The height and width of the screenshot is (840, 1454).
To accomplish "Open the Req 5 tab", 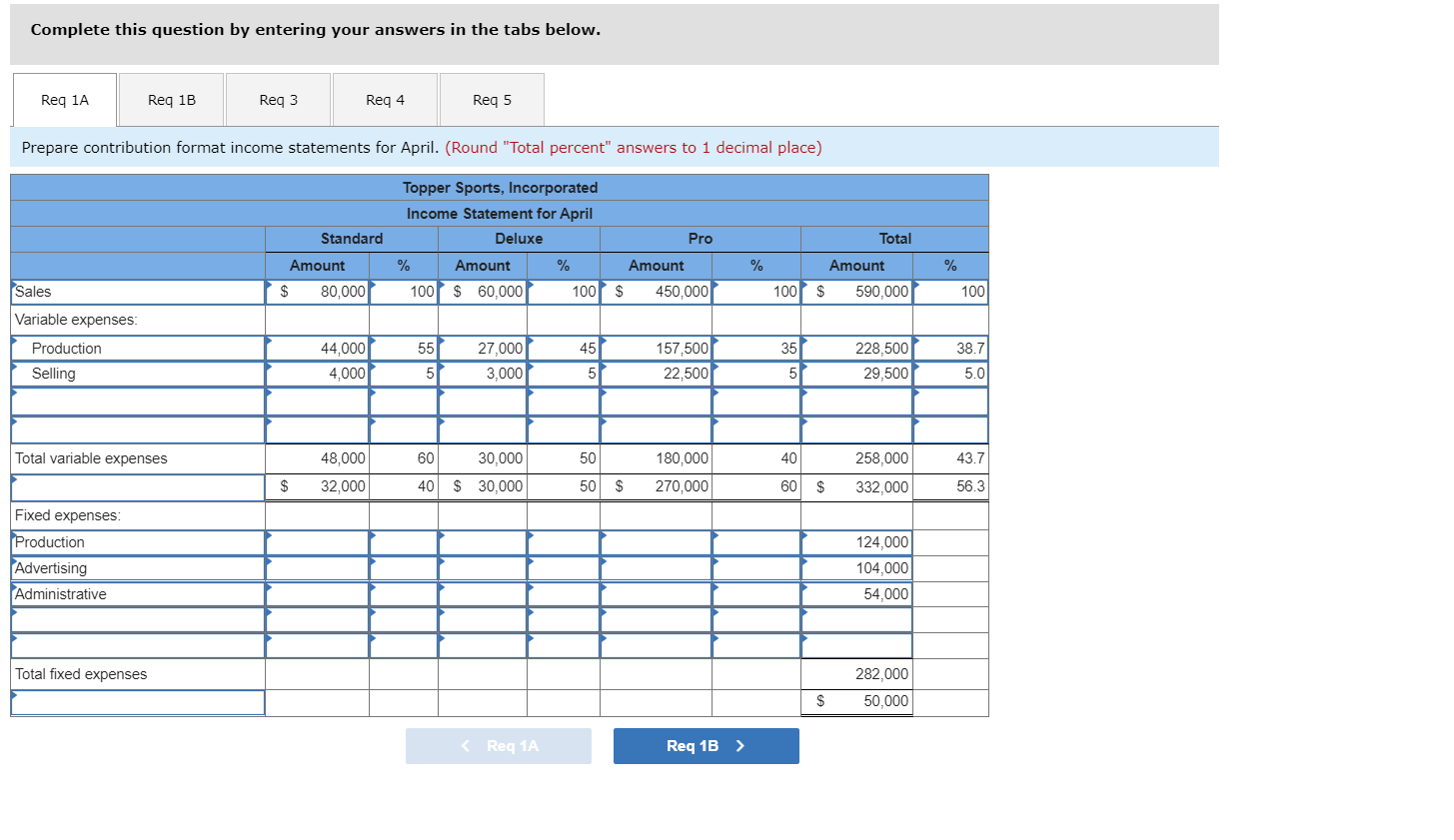I will coord(491,99).
